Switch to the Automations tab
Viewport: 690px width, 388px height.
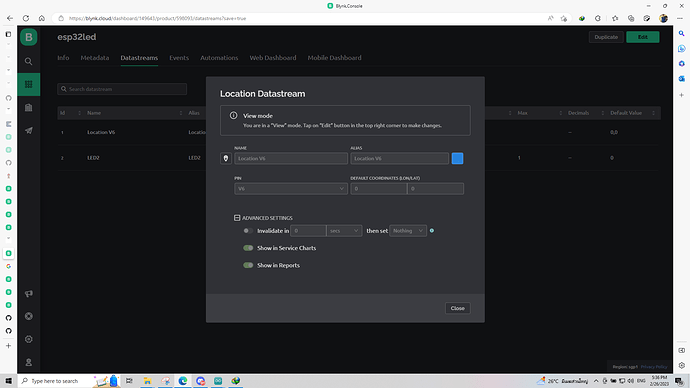(219, 58)
